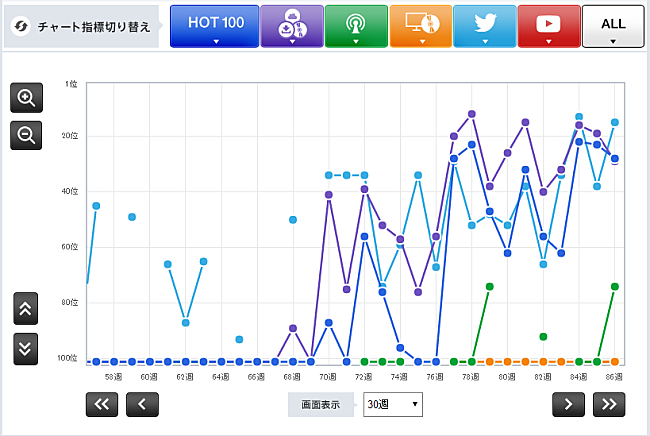Go back one step with left arrow
Image resolution: width=650 pixels, height=436 pixels.
tap(142, 403)
